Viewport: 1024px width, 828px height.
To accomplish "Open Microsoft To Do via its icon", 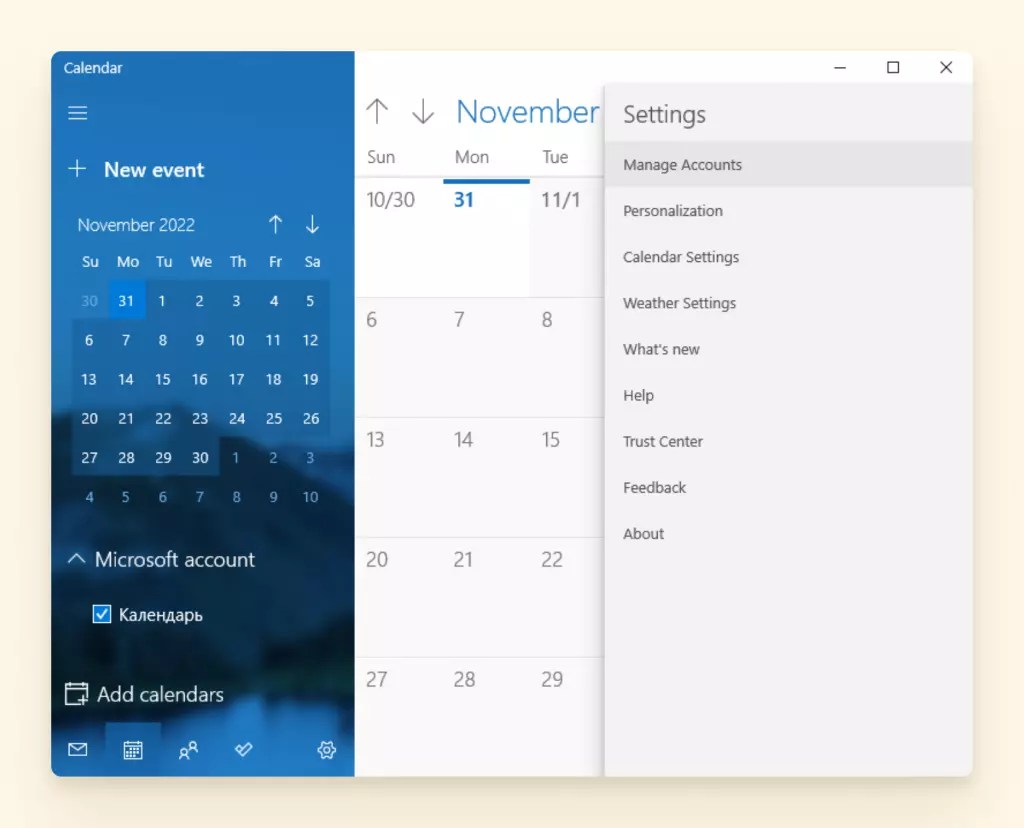I will click(x=243, y=749).
